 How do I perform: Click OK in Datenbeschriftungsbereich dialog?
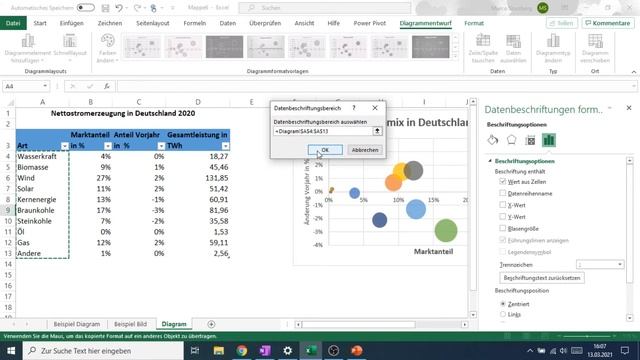(x=325, y=150)
